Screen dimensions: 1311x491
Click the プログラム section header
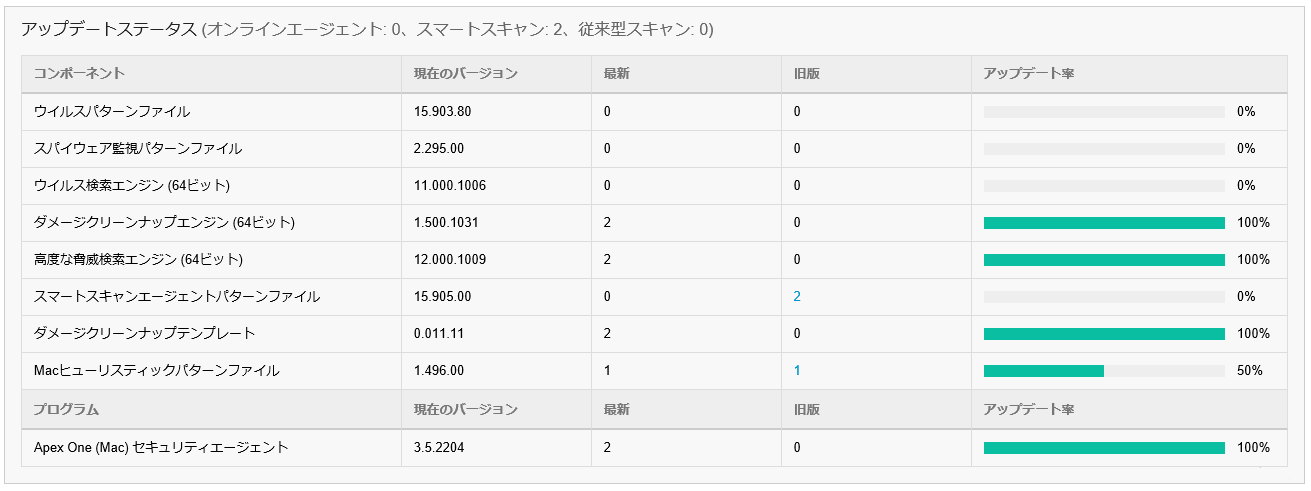click(66, 410)
